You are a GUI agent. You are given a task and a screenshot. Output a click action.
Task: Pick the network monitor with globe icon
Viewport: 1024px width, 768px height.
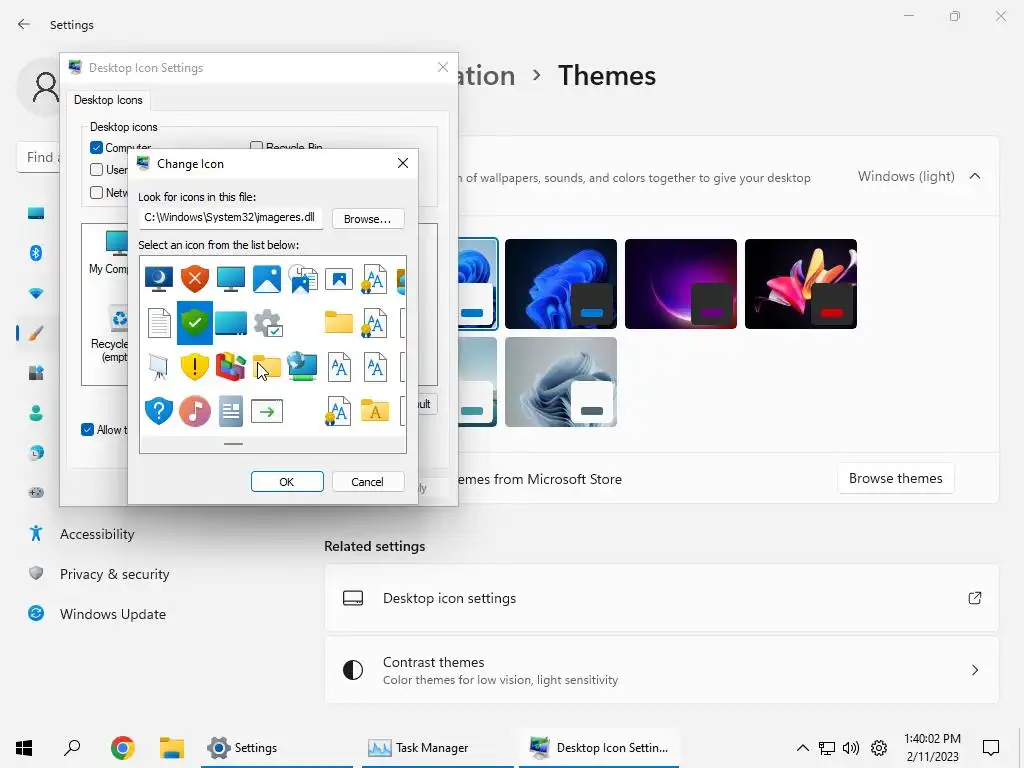click(x=302, y=367)
